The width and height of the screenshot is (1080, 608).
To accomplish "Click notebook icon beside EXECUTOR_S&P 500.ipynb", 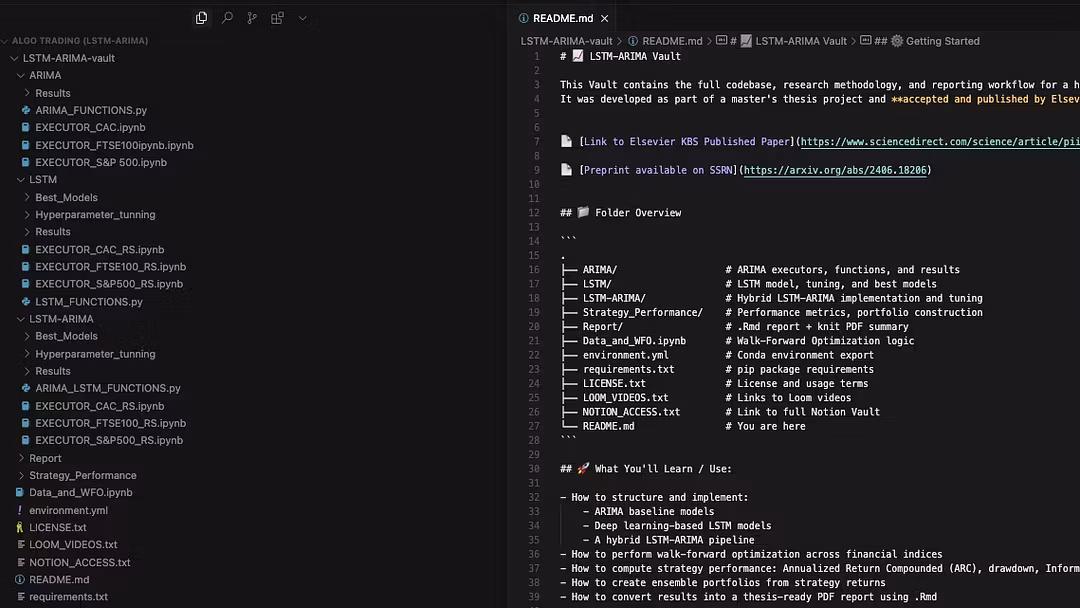I will pos(25,163).
